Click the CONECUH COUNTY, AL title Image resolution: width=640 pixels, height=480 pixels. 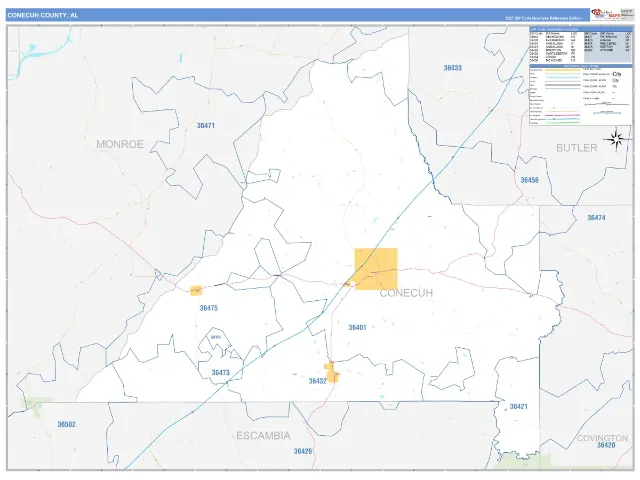pyautogui.click(x=42, y=15)
